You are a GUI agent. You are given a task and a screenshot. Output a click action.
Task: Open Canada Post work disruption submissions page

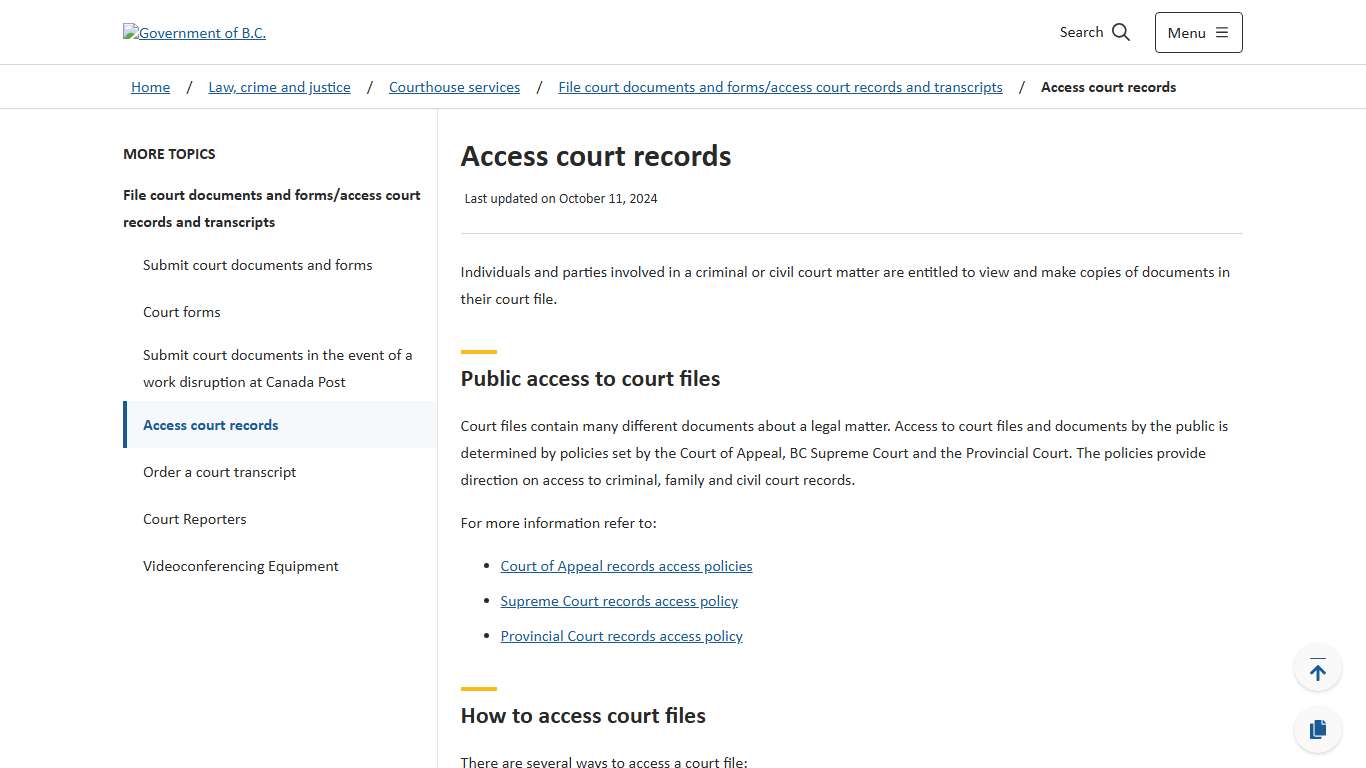[x=277, y=368]
